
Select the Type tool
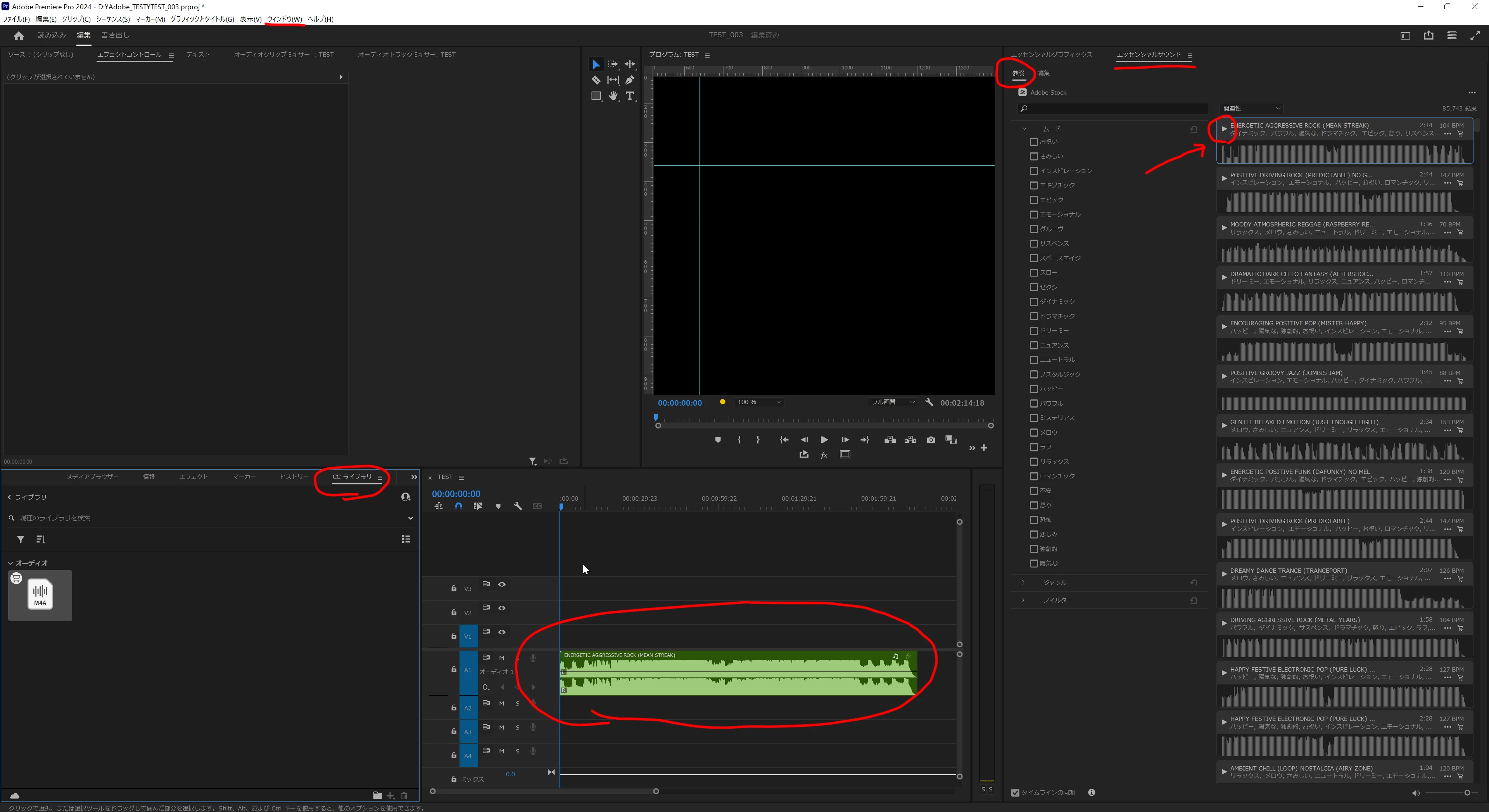630,96
